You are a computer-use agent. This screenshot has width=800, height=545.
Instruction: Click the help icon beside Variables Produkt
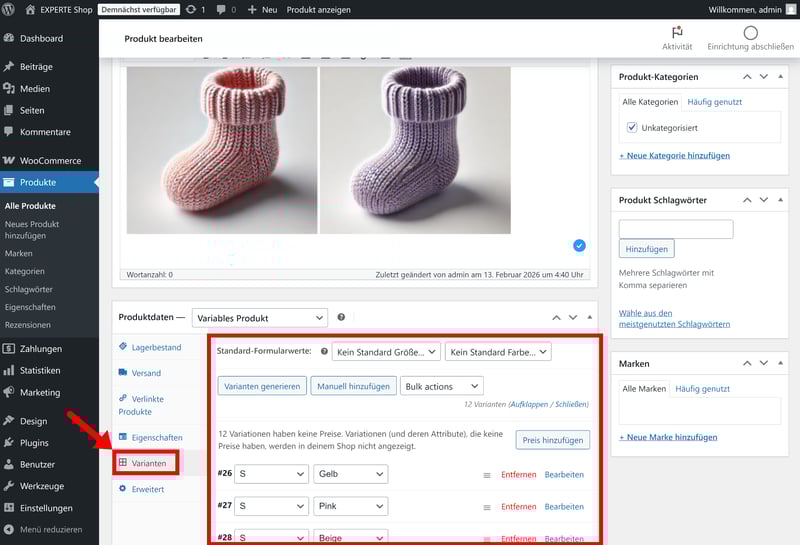click(341, 317)
